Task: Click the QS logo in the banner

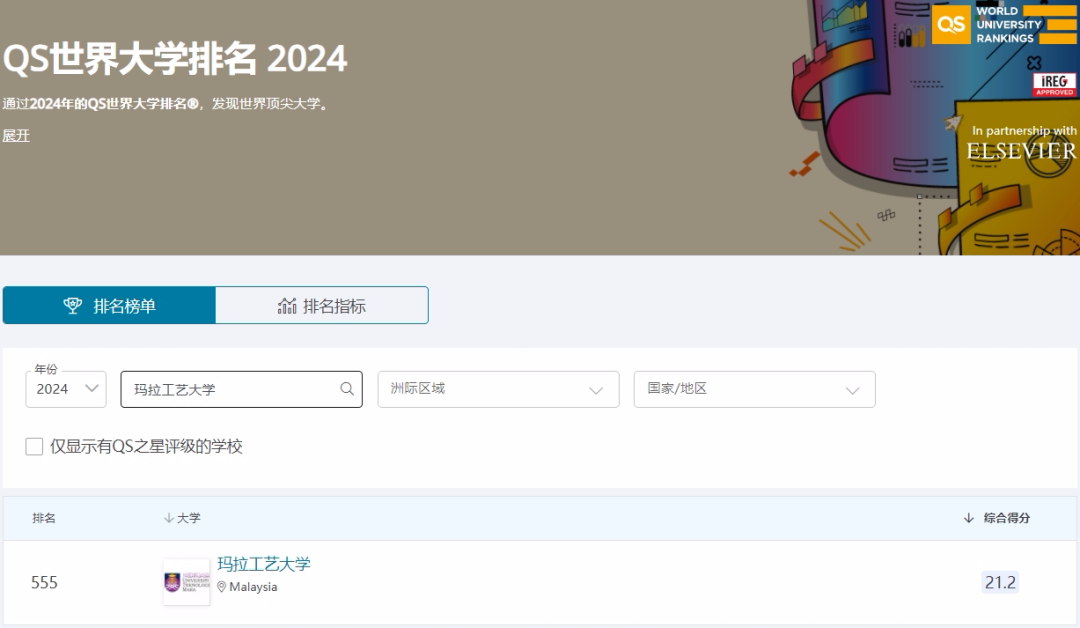Action: pyautogui.click(x=952, y=24)
